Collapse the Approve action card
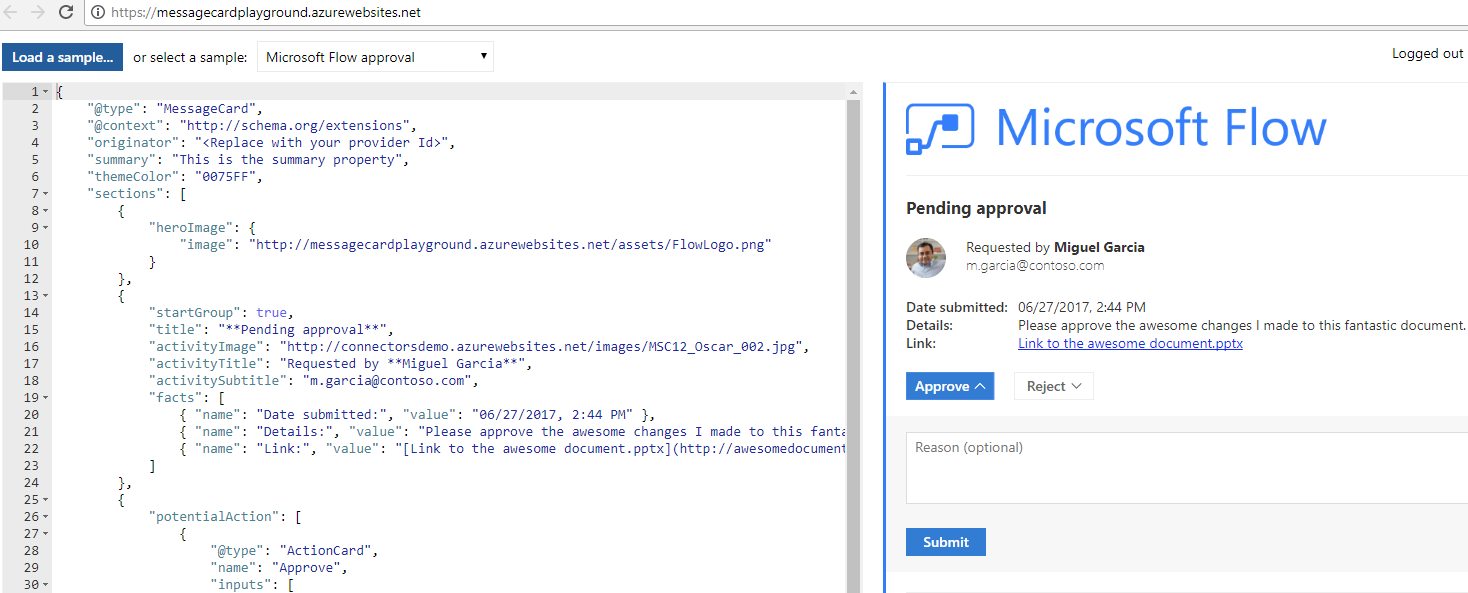This screenshot has height=593, width=1468. point(949,387)
